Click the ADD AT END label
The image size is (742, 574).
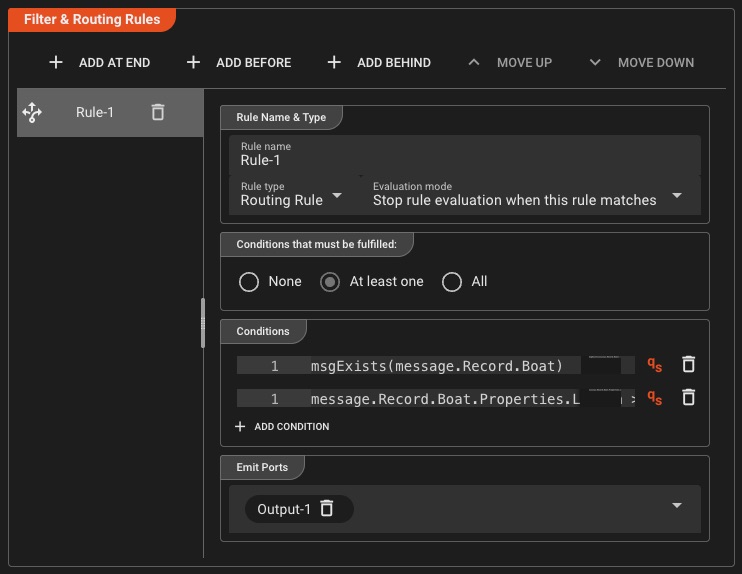point(115,62)
